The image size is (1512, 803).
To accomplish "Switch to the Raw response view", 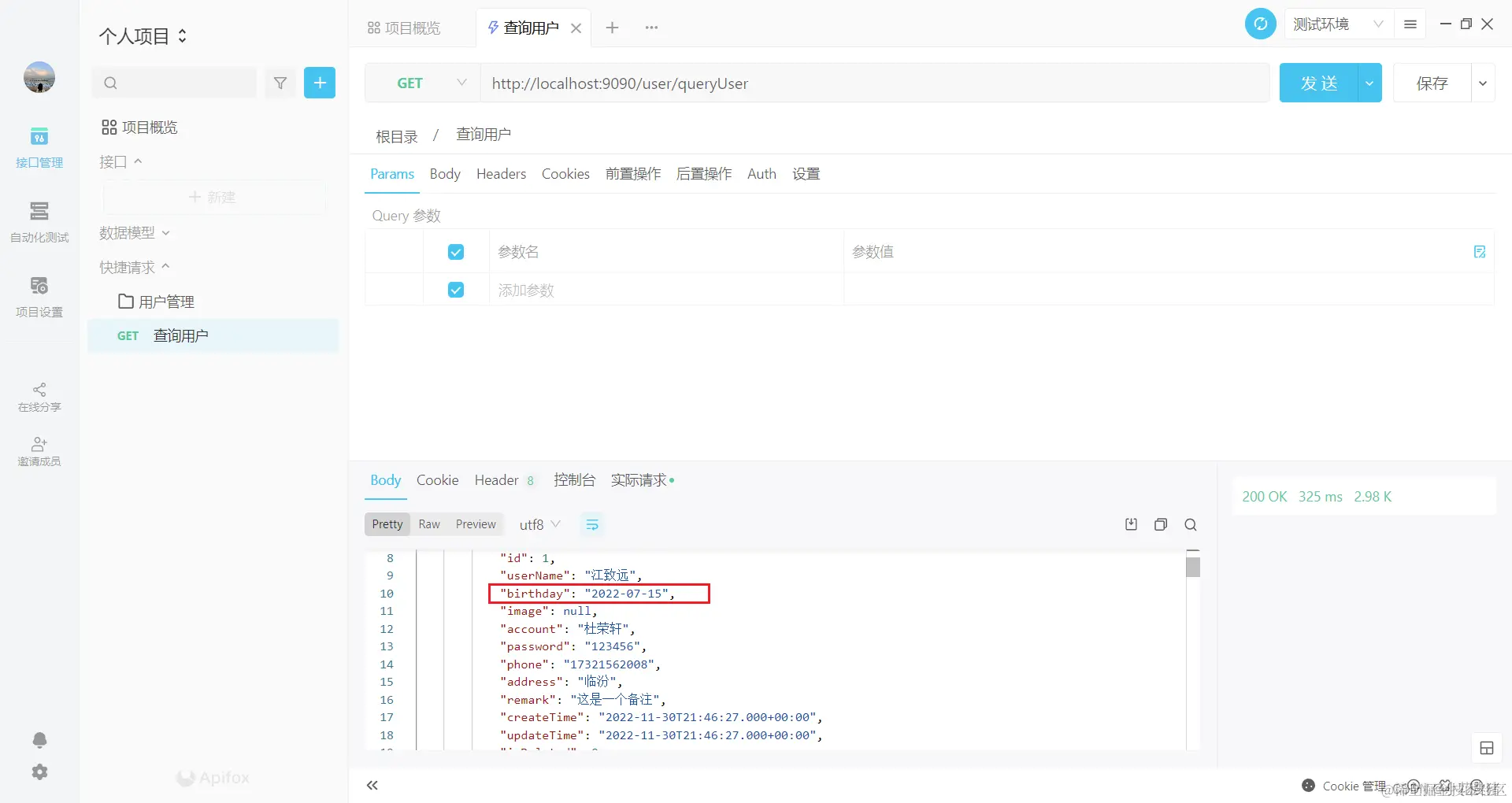I will [x=429, y=524].
